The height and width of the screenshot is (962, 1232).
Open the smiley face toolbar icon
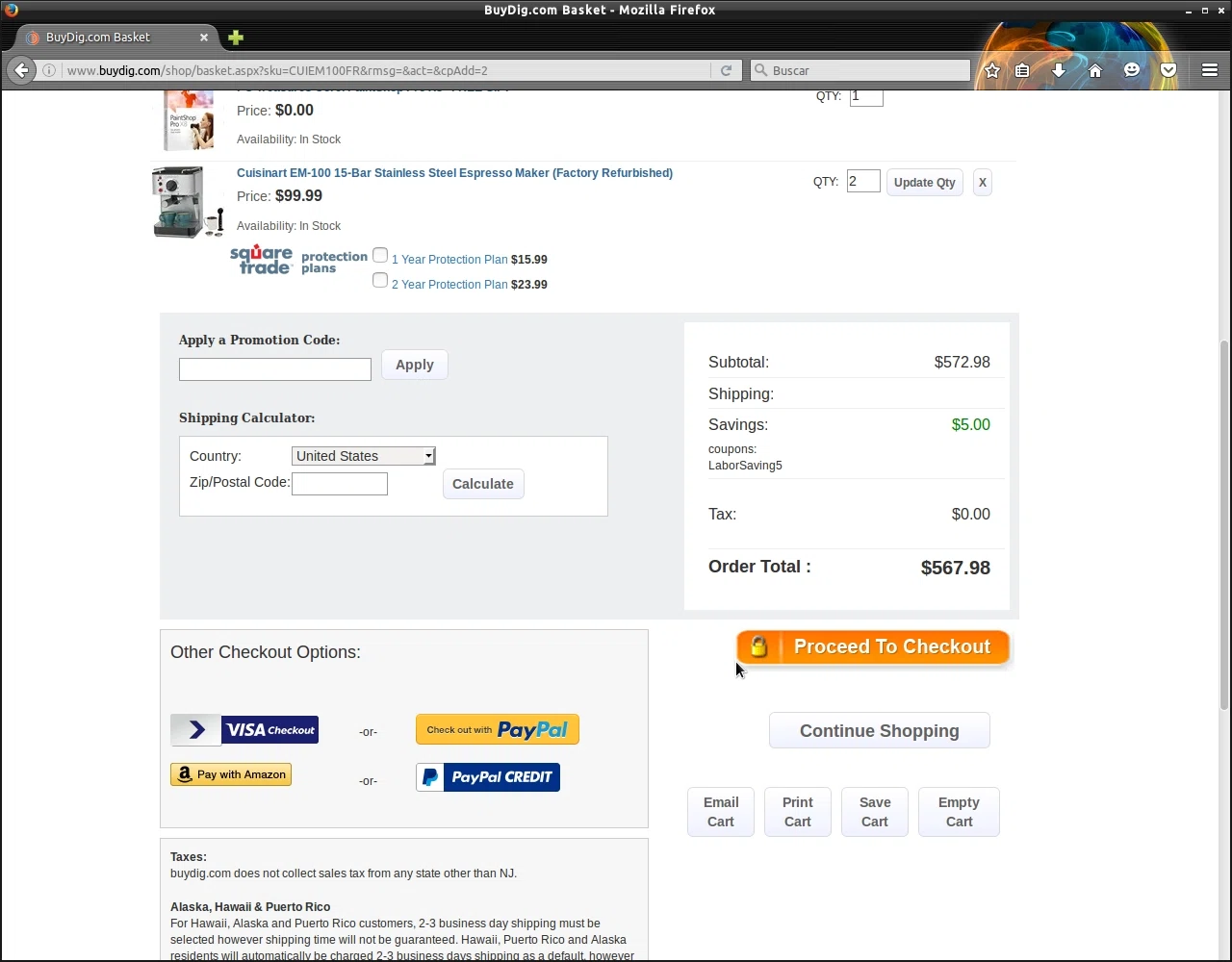tap(1132, 70)
